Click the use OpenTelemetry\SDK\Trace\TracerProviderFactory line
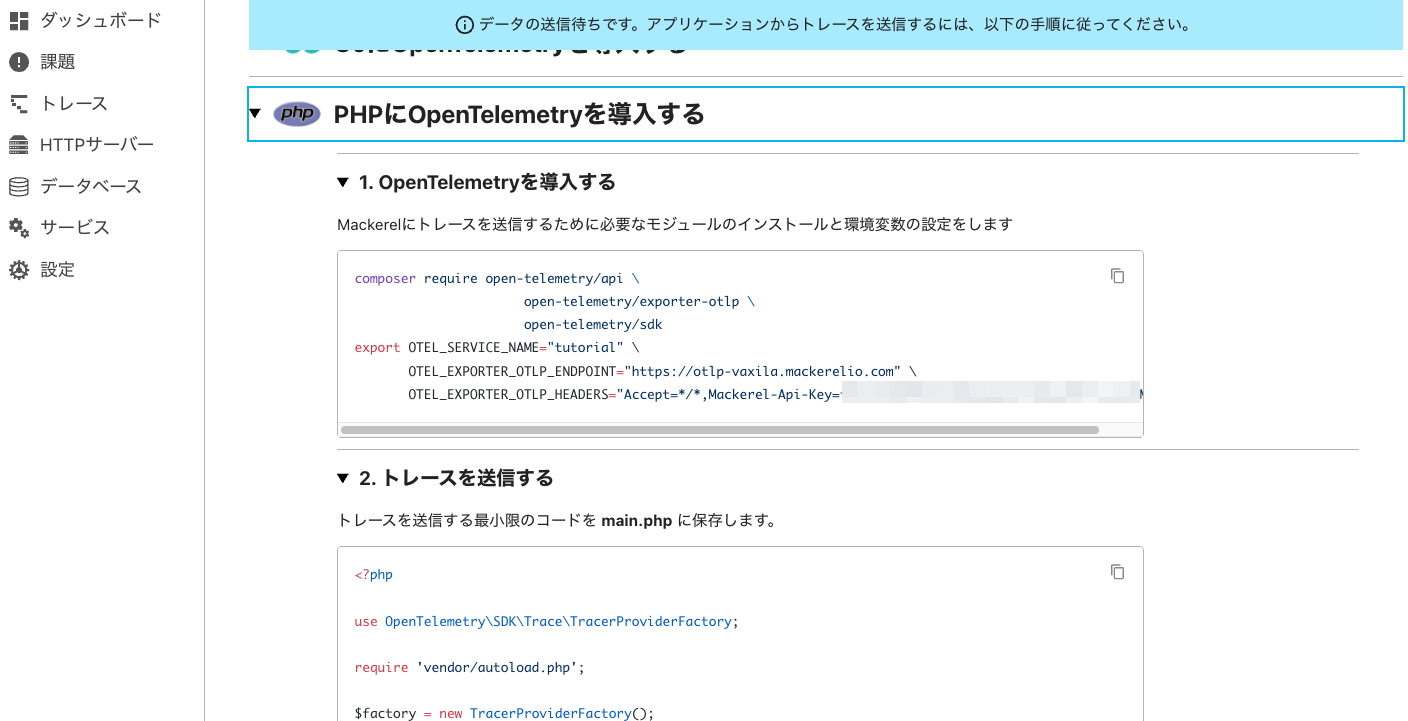This screenshot has width=1408, height=721. click(x=546, y=621)
